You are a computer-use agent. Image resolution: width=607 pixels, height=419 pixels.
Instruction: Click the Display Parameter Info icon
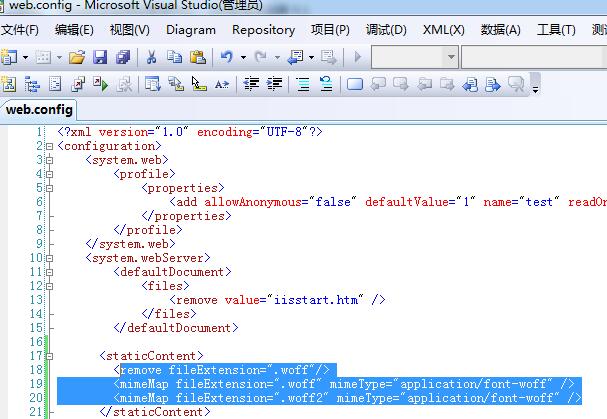coord(176,84)
